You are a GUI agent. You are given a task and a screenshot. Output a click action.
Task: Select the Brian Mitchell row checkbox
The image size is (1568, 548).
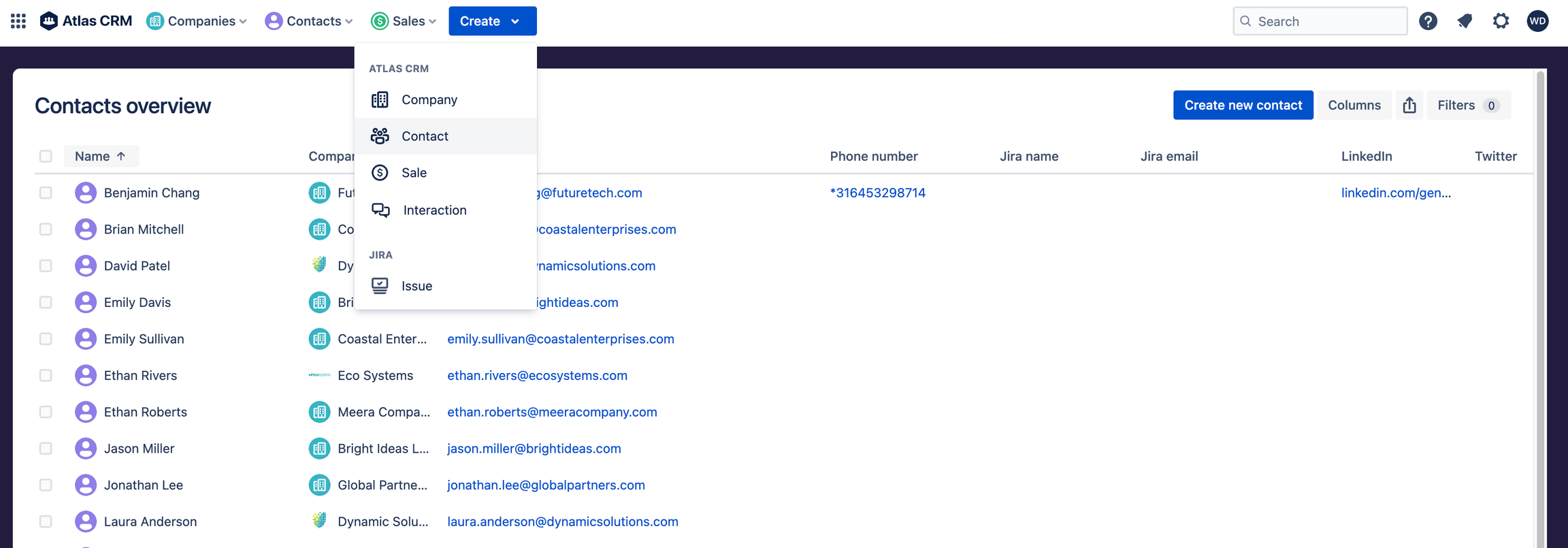coord(46,229)
